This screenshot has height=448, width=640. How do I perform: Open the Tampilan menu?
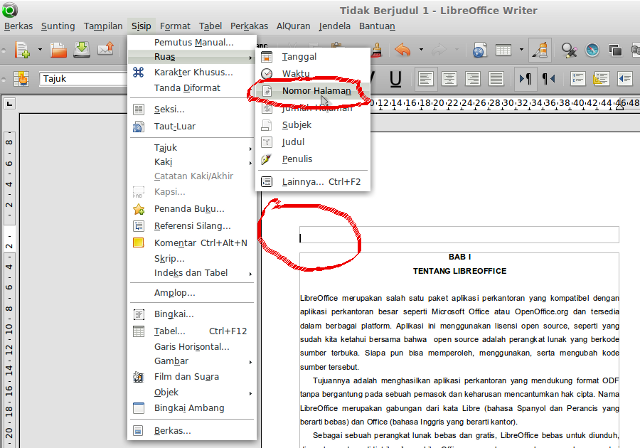click(x=103, y=26)
